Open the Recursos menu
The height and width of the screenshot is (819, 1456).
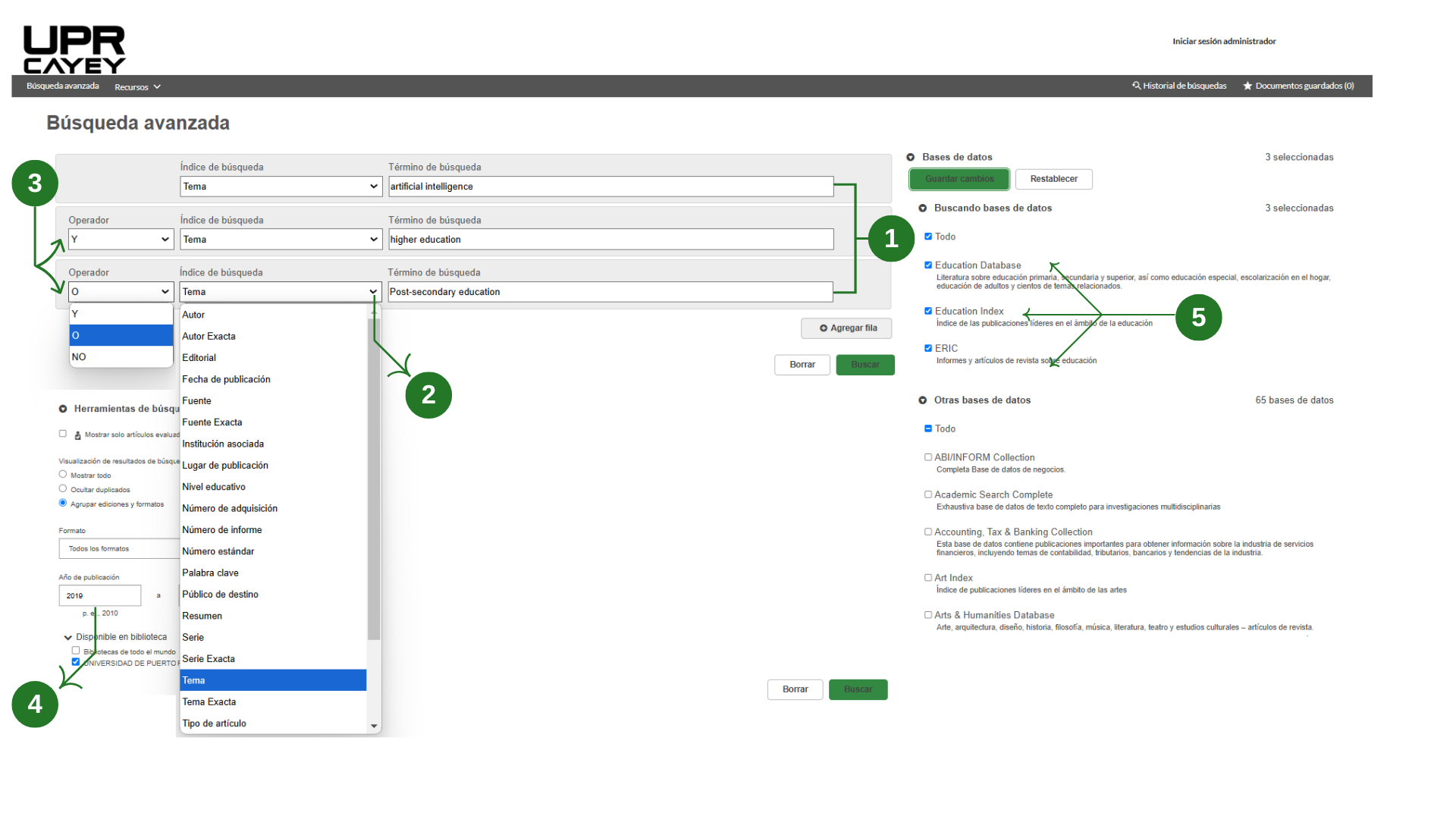pyautogui.click(x=137, y=86)
